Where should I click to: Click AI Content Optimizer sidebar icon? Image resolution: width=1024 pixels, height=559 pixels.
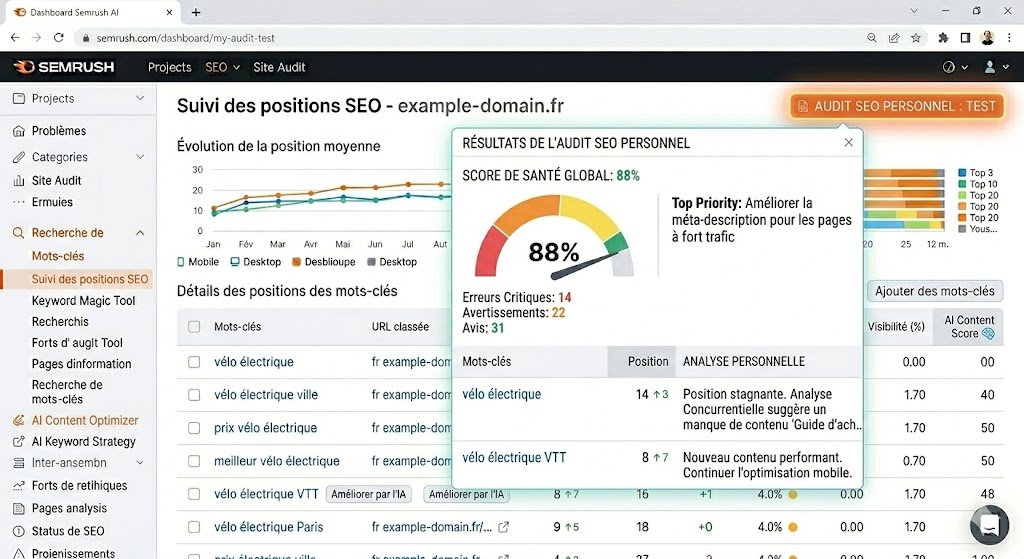pos(19,421)
